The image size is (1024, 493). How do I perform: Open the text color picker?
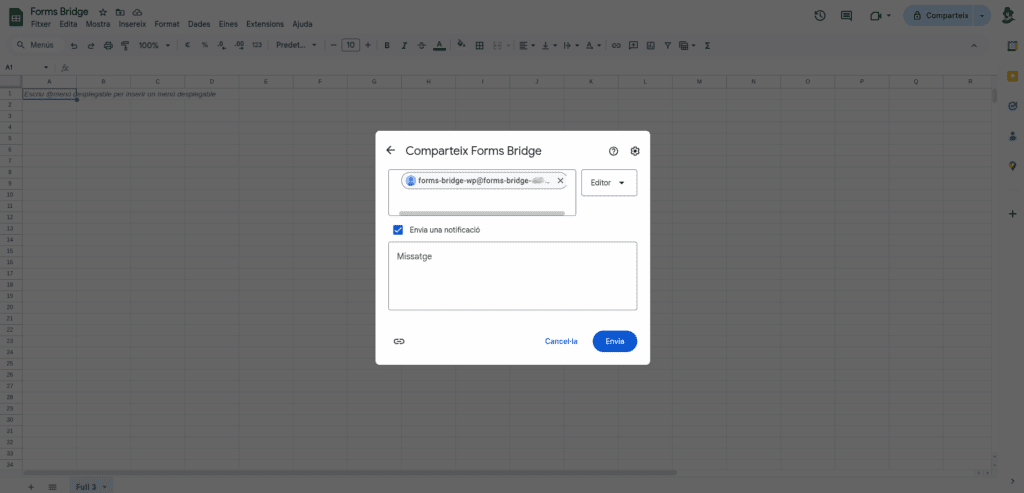[x=440, y=46]
